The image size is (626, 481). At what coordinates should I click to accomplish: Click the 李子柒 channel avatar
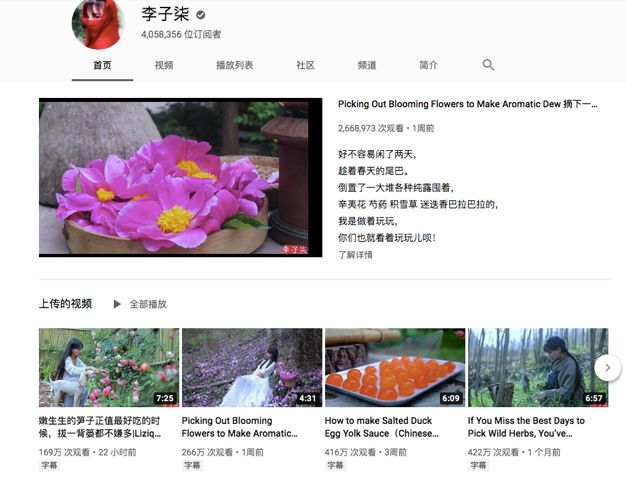click(97, 22)
